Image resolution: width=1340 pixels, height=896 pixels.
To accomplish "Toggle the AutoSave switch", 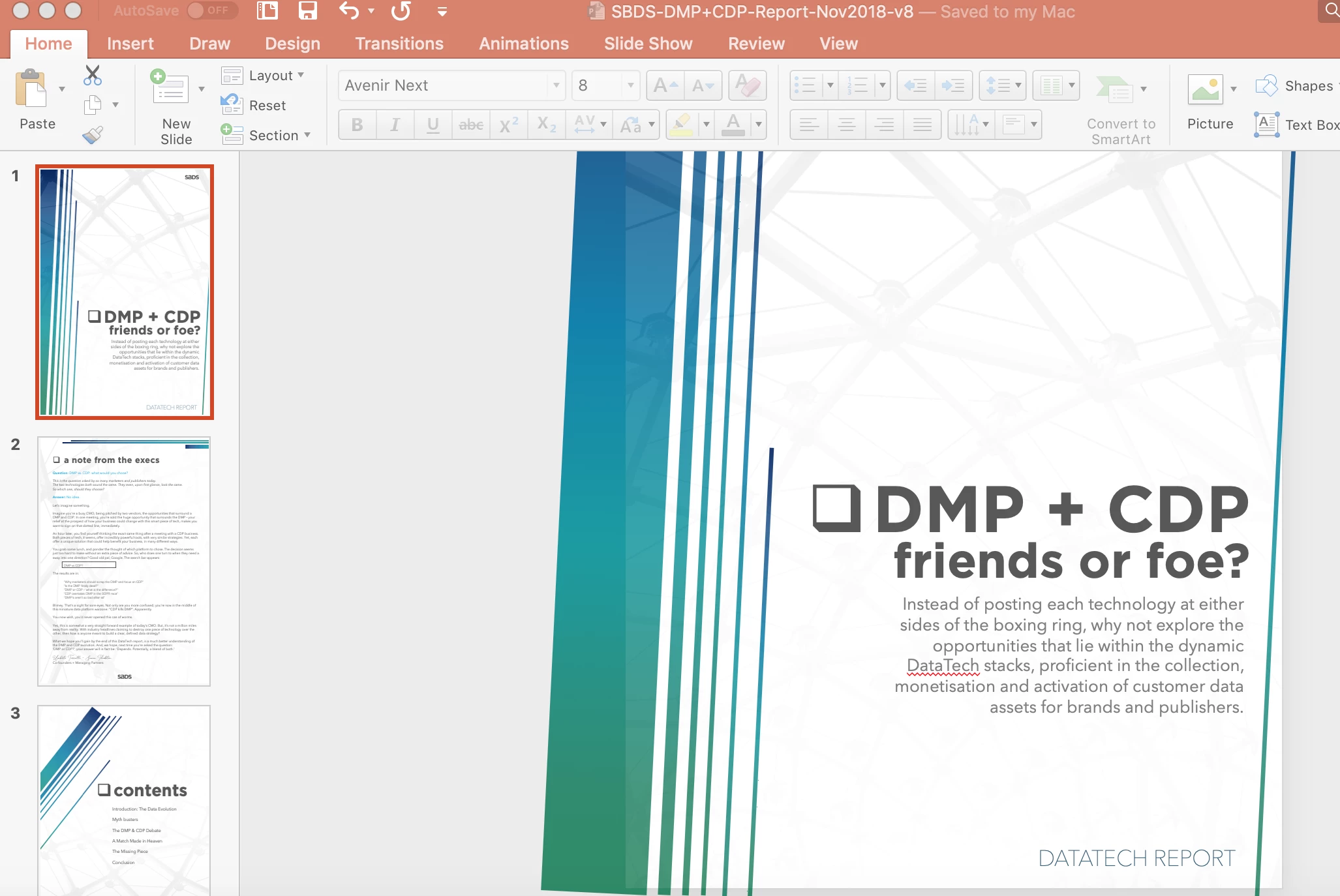I will coord(211,11).
